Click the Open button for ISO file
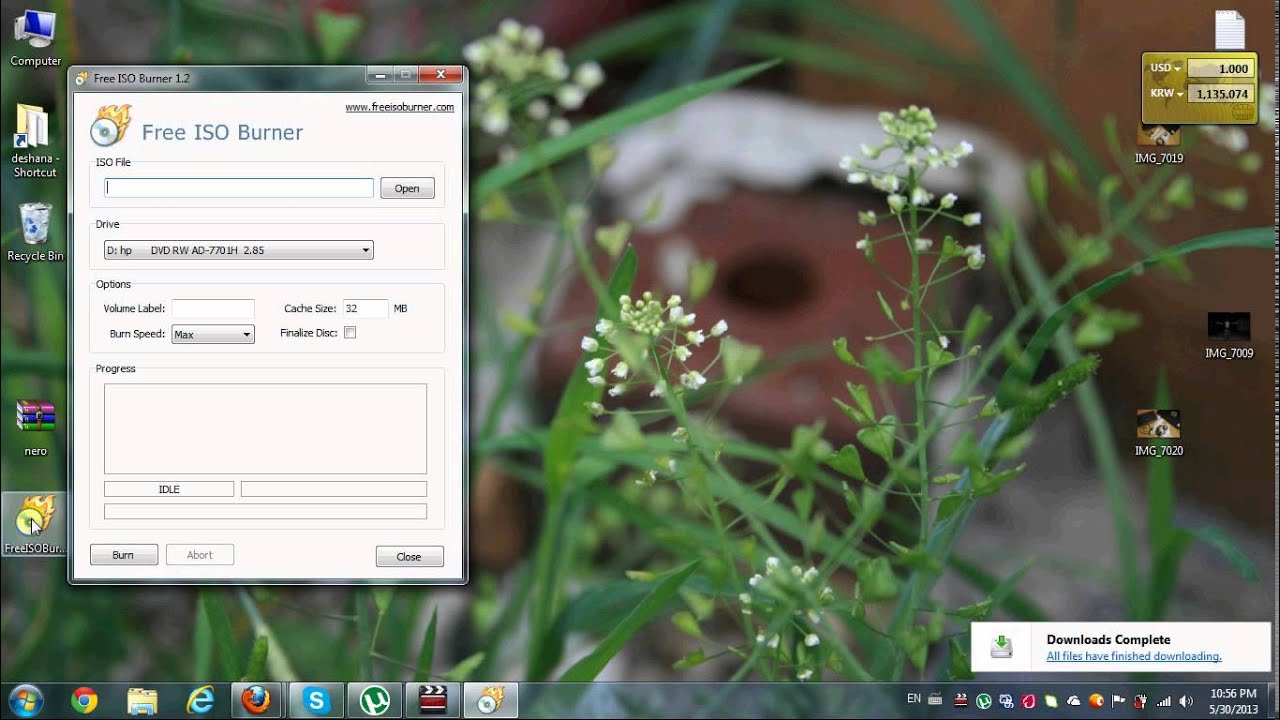This screenshot has height=720, width=1280. coord(407,188)
